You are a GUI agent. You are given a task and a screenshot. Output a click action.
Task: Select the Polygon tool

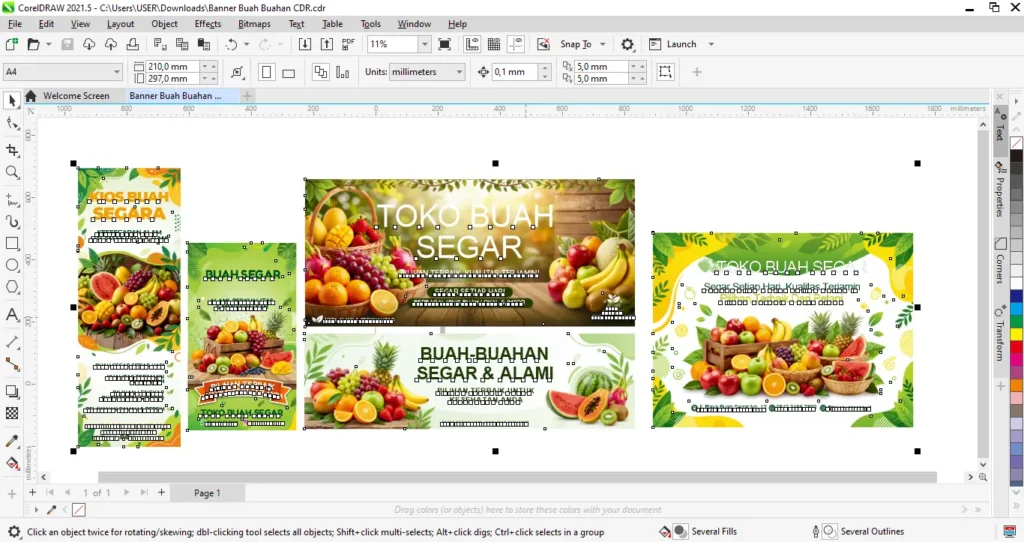click(x=12, y=287)
